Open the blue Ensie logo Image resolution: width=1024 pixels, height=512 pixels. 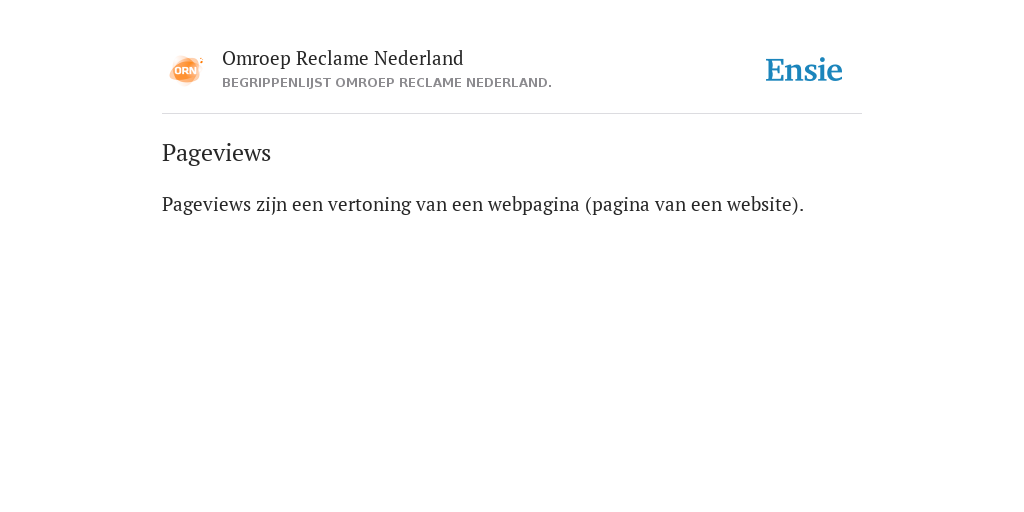coord(804,70)
